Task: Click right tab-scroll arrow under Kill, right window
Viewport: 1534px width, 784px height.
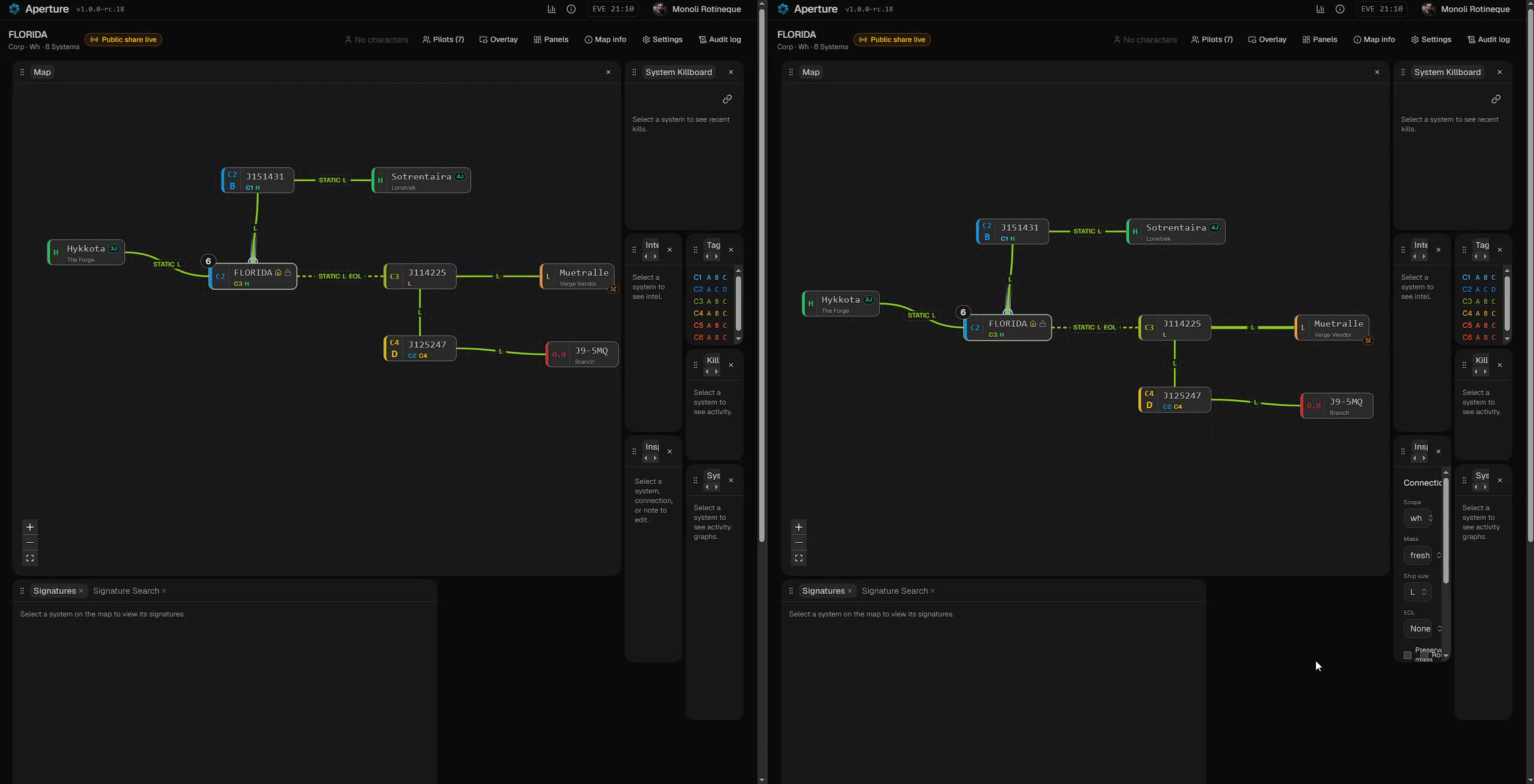Action: pos(1485,372)
